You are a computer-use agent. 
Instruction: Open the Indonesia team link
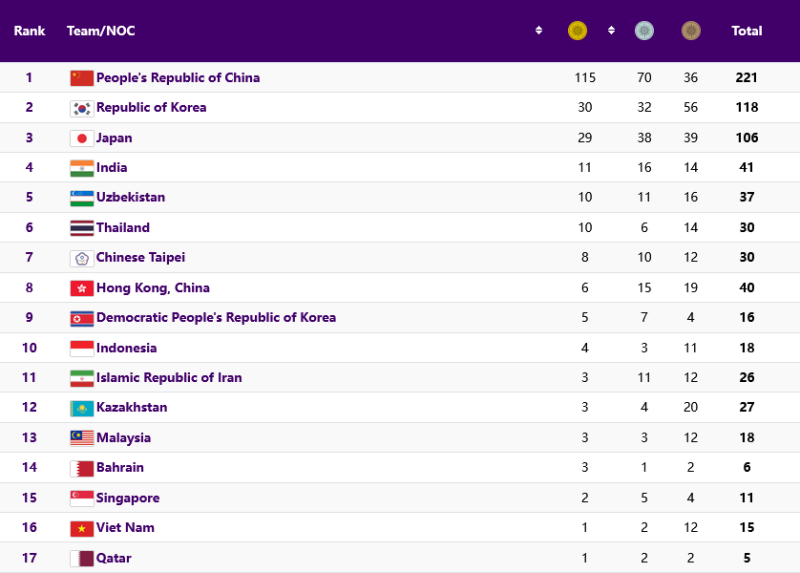tap(127, 348)
